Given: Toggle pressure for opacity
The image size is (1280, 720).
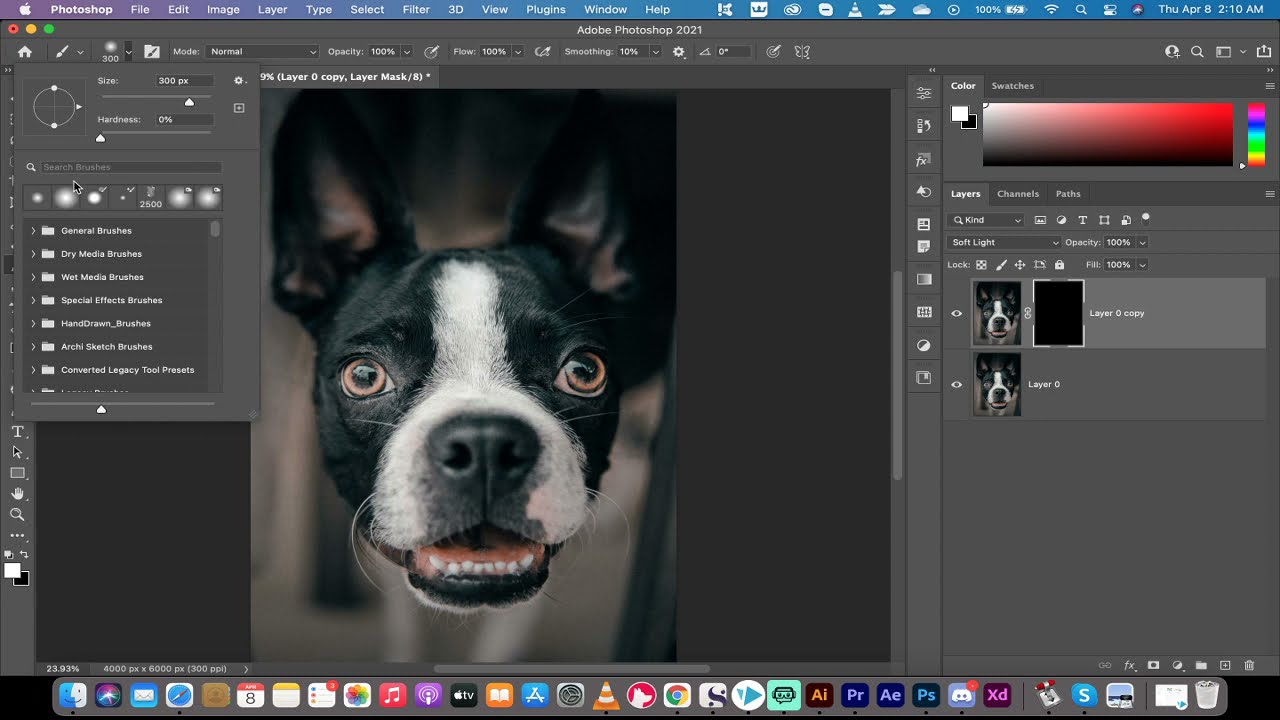Looking at the screenshot, I should coord(431,51).
